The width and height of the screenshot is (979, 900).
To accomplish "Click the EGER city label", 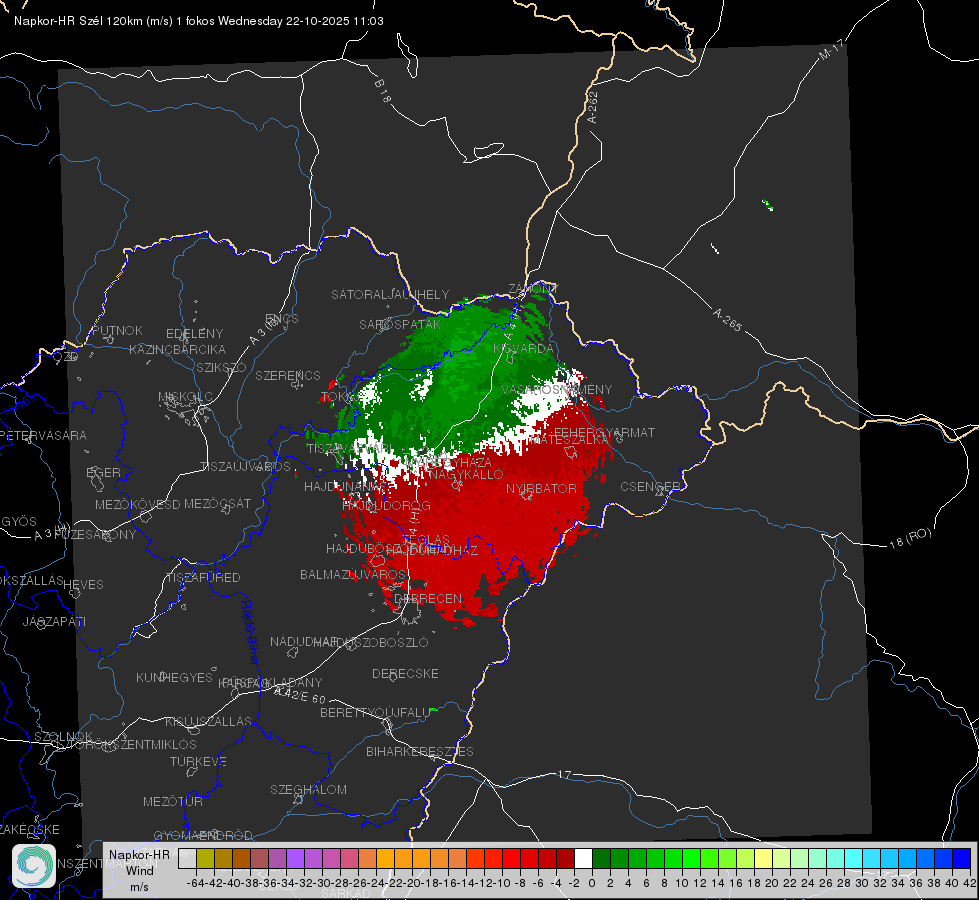I will coord(104,472).
